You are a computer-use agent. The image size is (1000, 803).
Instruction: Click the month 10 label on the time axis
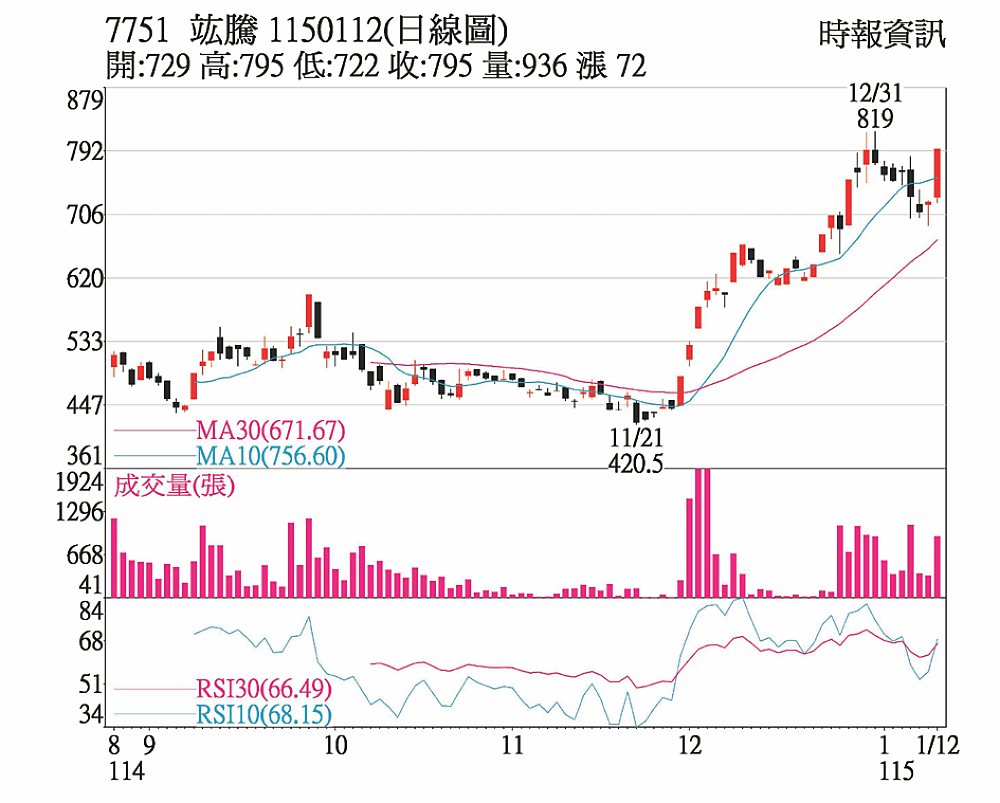click(336, 745)
